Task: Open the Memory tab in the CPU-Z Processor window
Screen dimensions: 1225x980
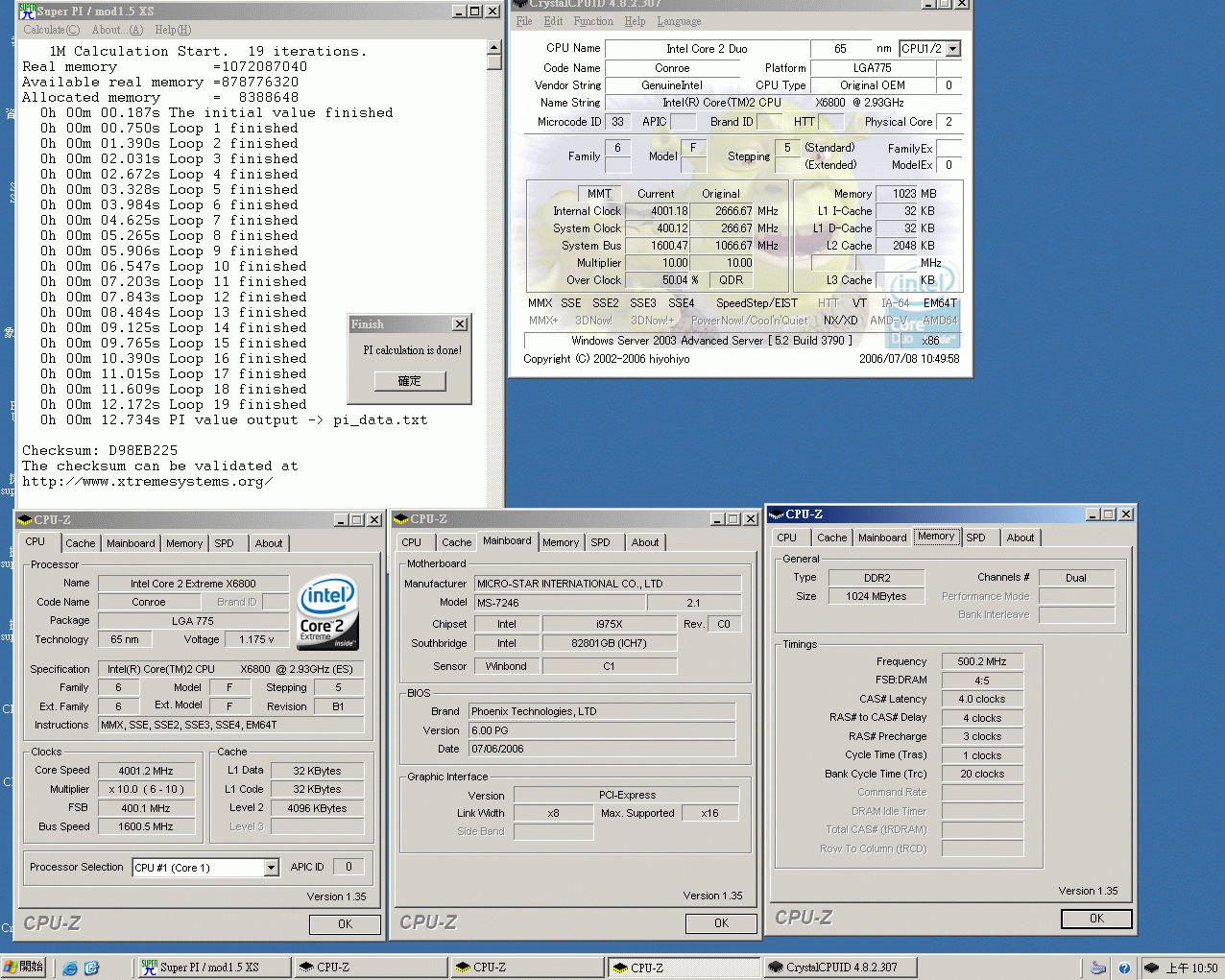Action: click(184, 543)
